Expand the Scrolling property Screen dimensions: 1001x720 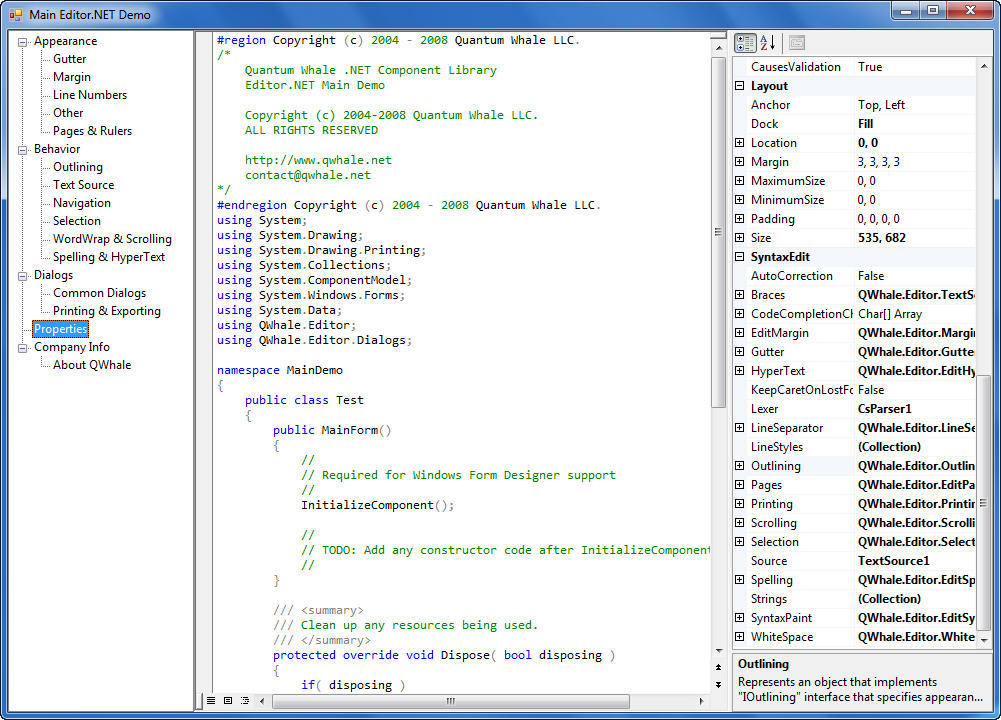(740, 522)
